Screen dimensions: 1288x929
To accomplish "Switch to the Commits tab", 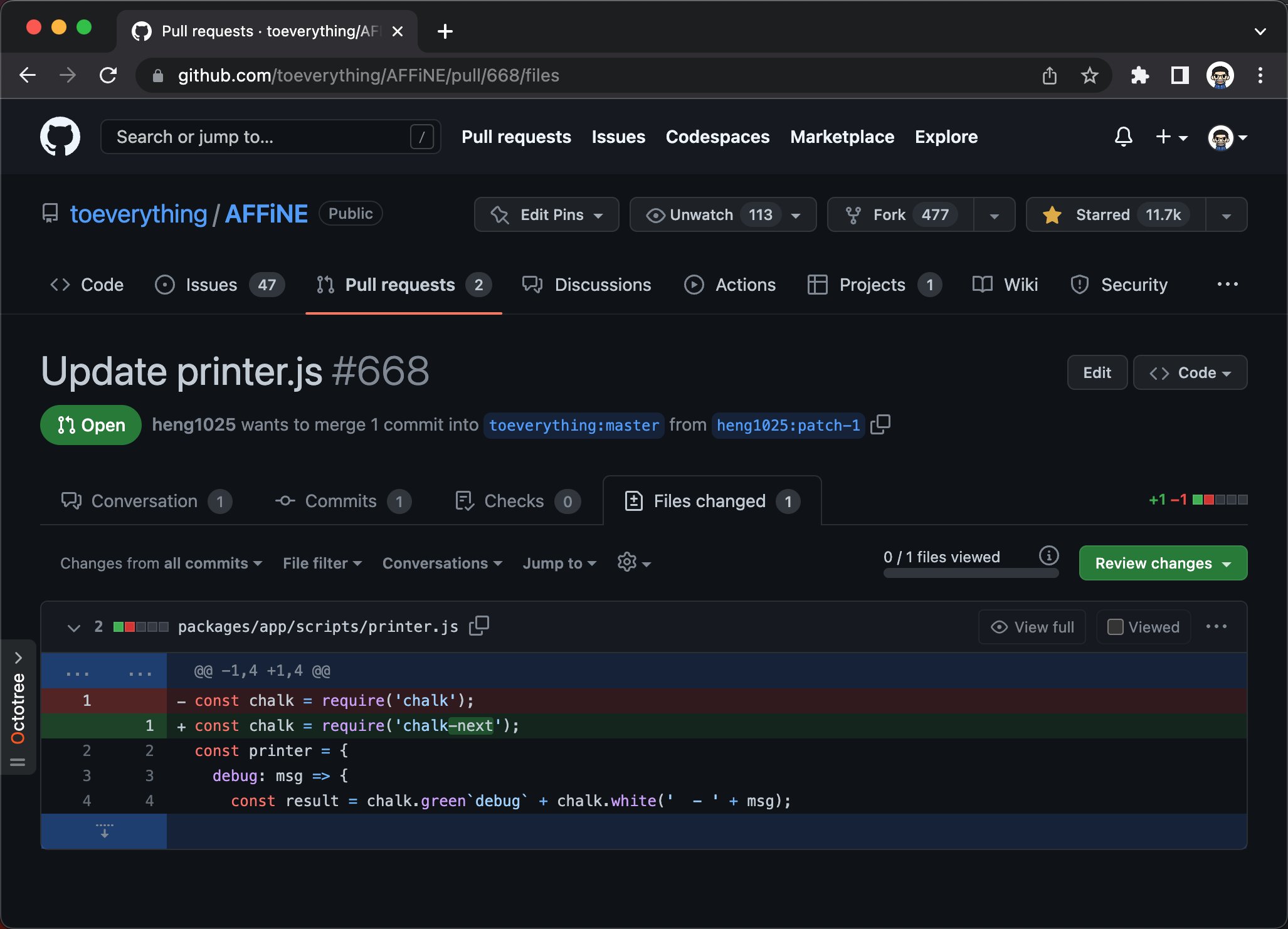I will click(x=343, y=501).
